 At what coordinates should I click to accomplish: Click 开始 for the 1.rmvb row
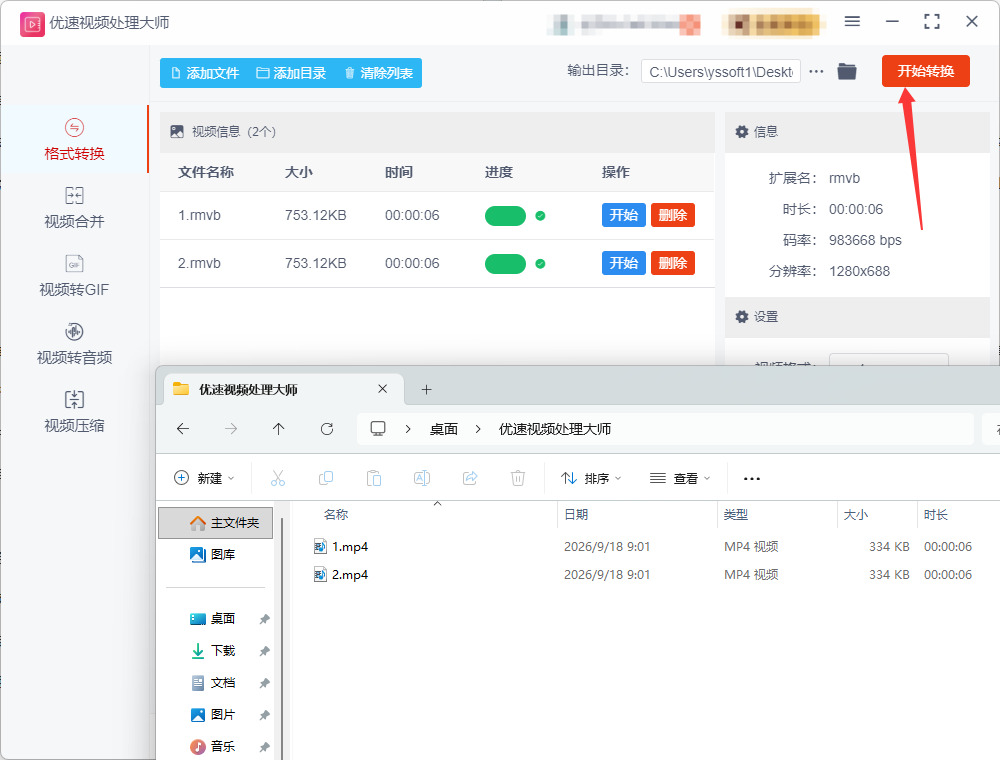click(x=623, y=215)
